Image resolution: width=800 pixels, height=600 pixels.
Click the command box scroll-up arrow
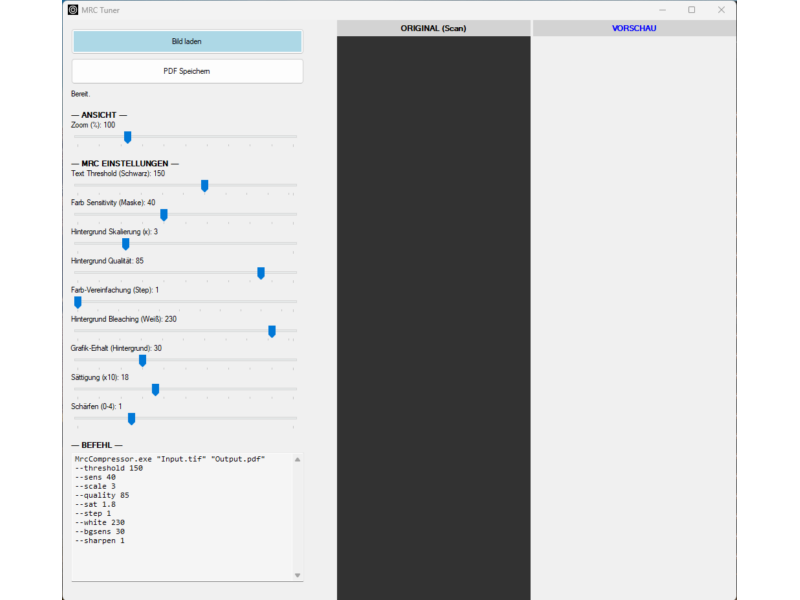[x=297, y=458]
